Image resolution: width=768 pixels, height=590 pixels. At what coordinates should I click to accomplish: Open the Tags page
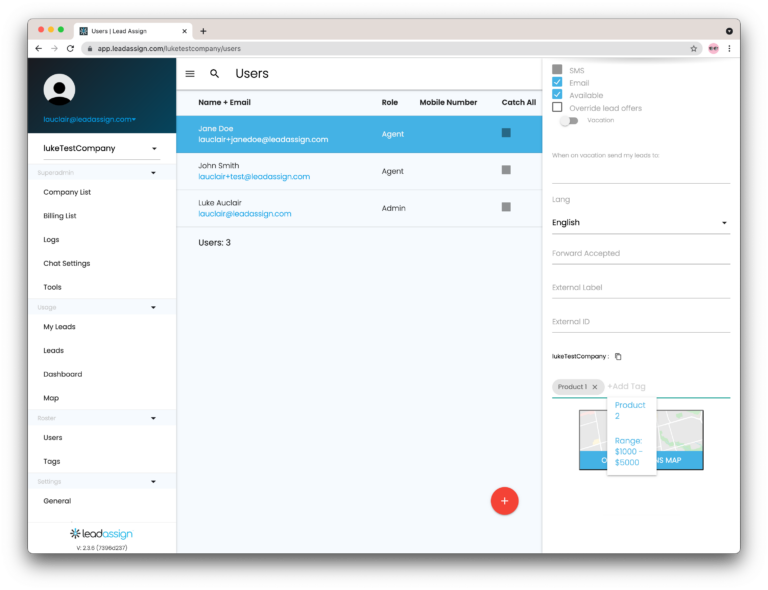tap(51, 461)
